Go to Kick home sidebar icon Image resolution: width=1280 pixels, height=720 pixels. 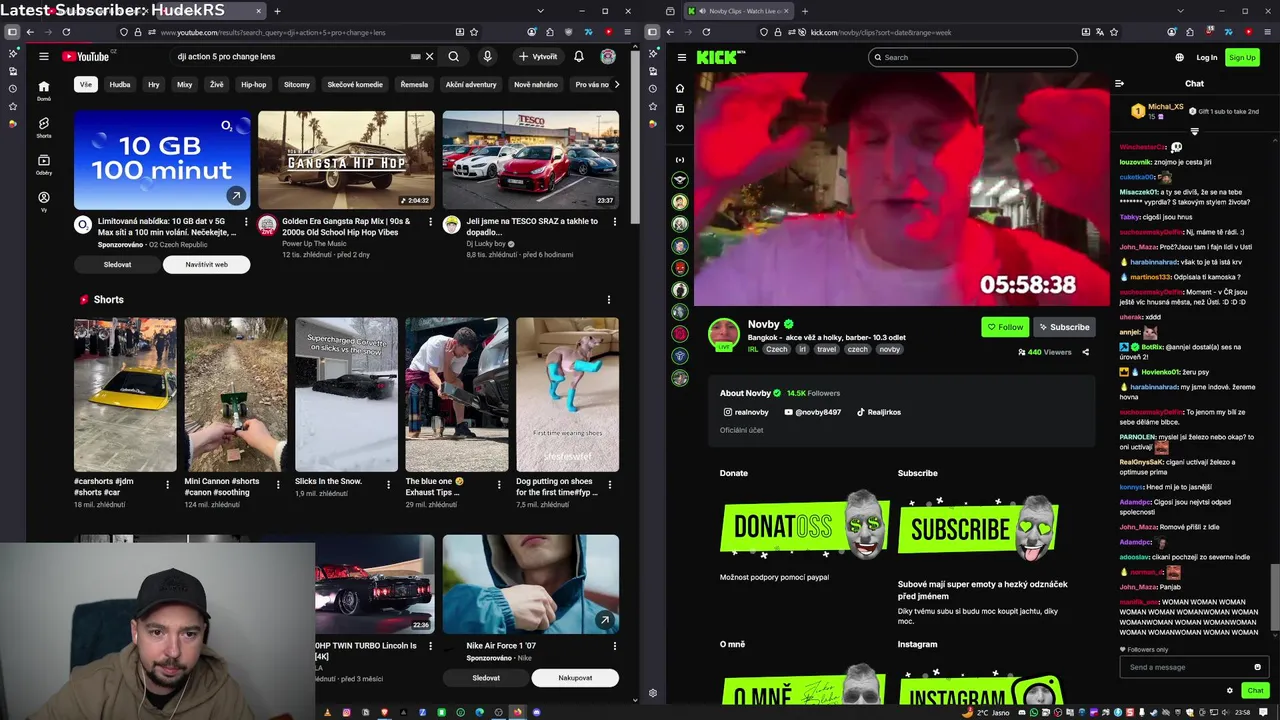coord(680,88)
